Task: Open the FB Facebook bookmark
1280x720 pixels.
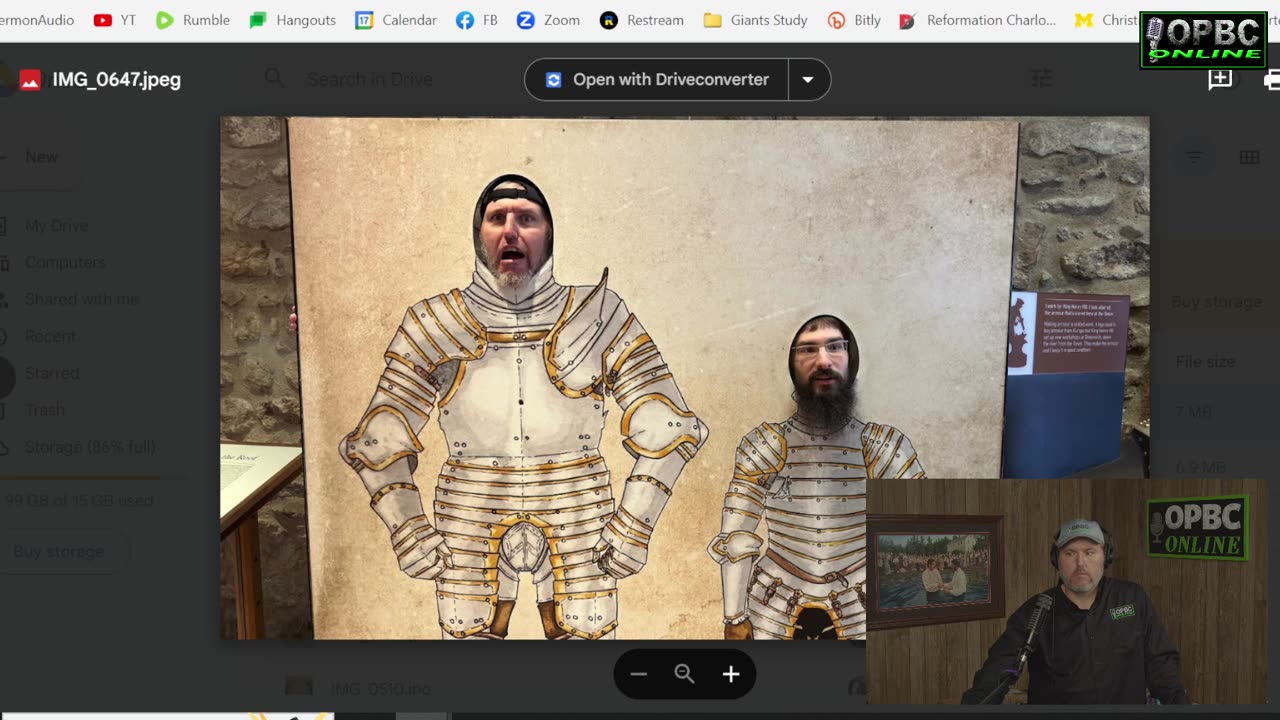Action: tap(477, 20)
